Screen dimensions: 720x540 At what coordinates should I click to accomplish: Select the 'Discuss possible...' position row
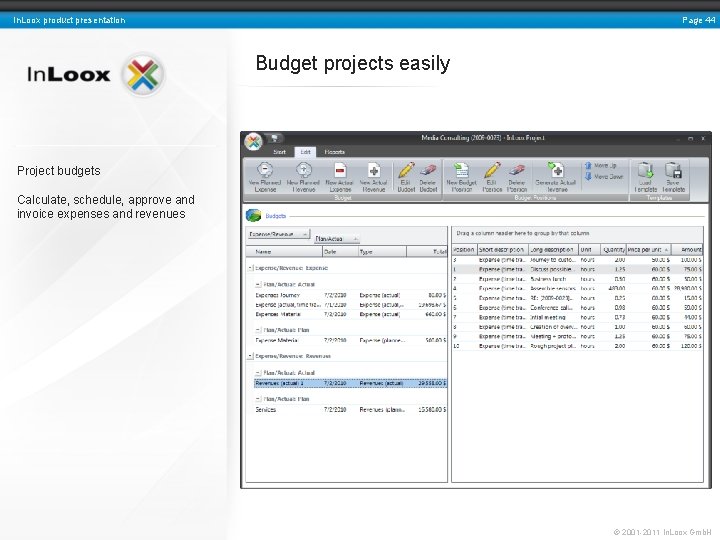point(577,270)
